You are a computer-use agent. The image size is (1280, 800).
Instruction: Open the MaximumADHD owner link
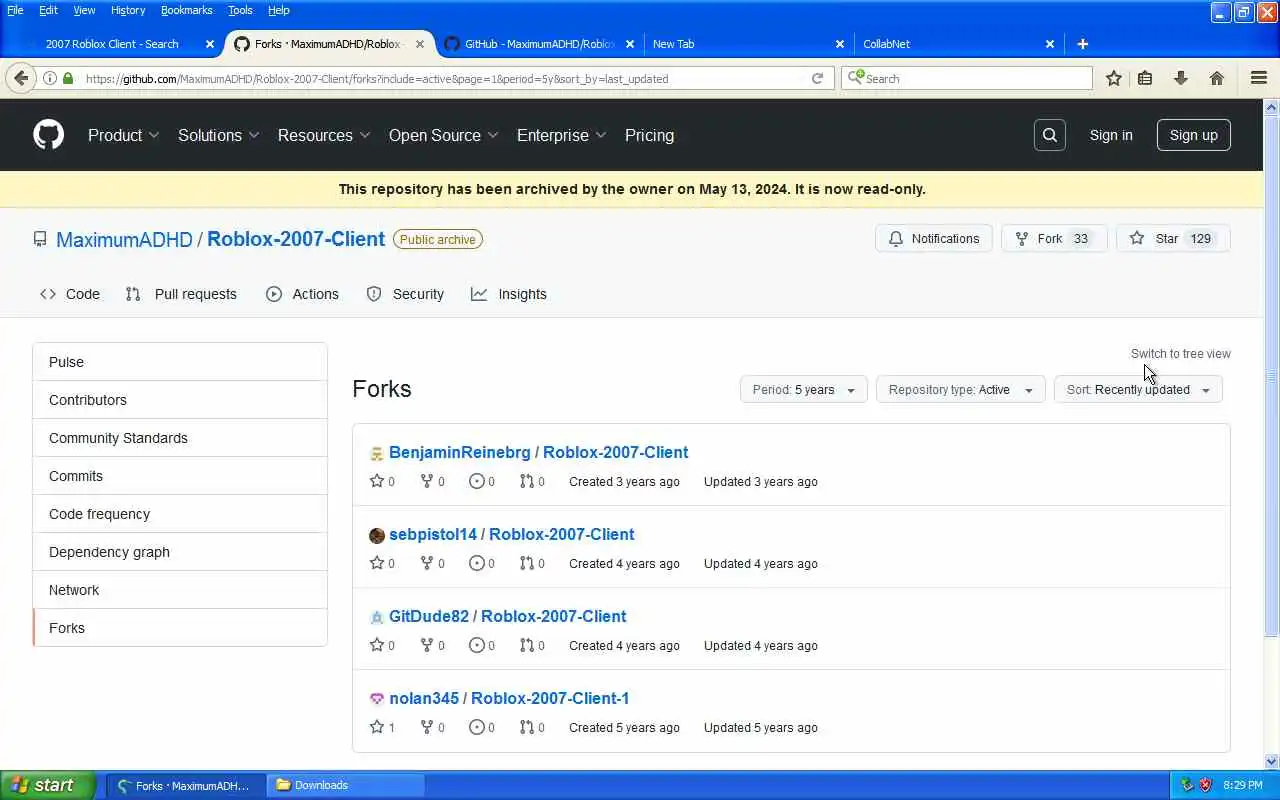coord(124,239)
